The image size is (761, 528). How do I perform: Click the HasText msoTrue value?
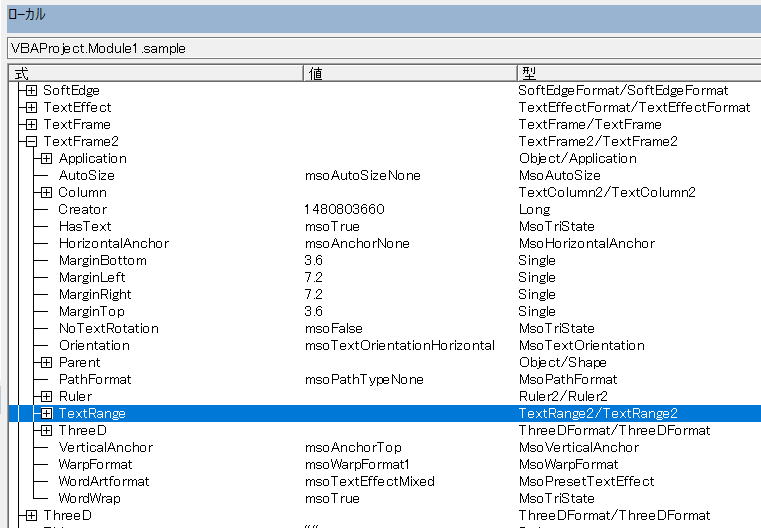[332, 226]
